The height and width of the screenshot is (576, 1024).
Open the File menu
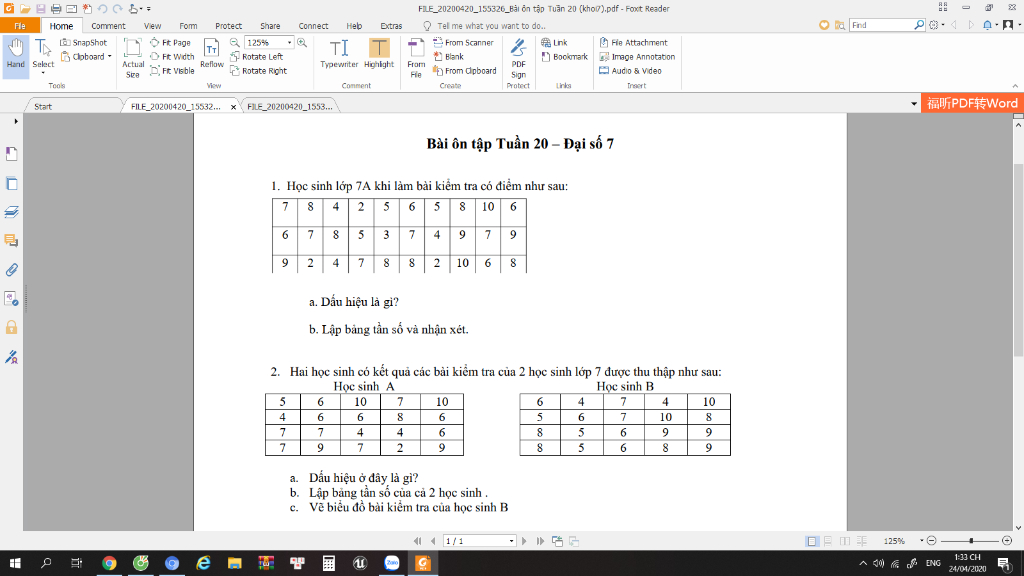(x=20, y=26)
